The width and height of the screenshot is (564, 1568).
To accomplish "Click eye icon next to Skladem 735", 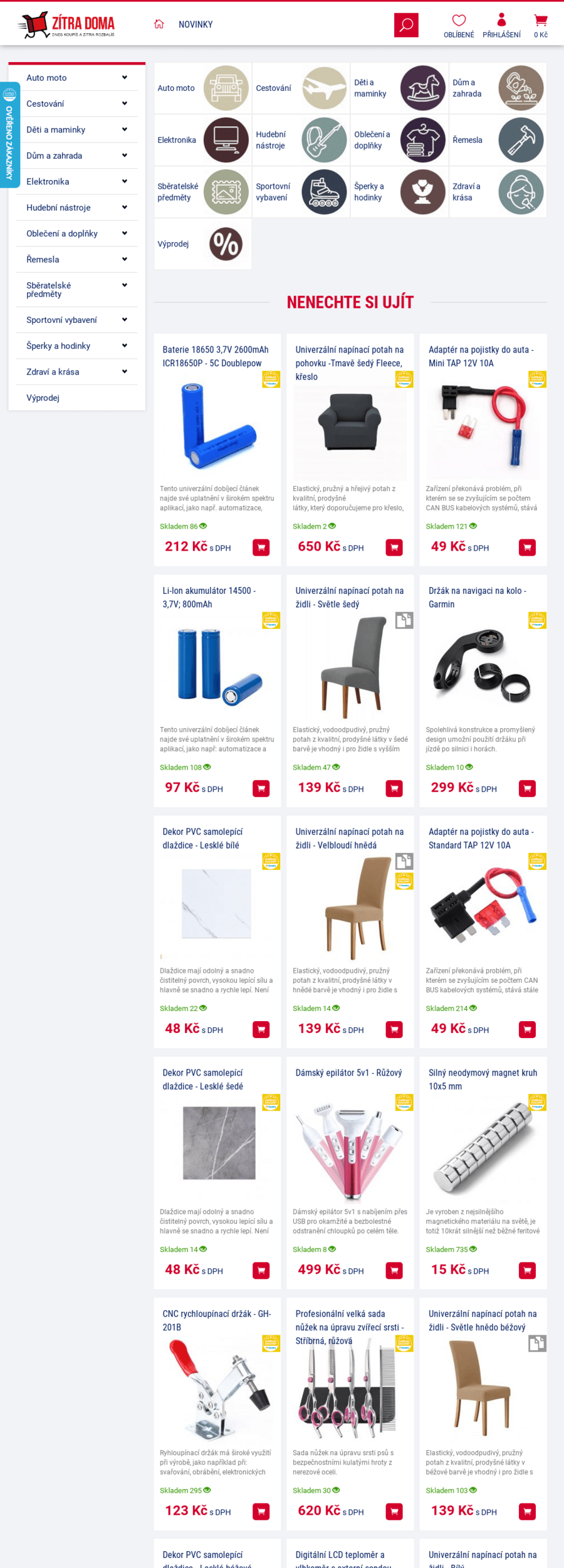I will (x=473, y=1249).
